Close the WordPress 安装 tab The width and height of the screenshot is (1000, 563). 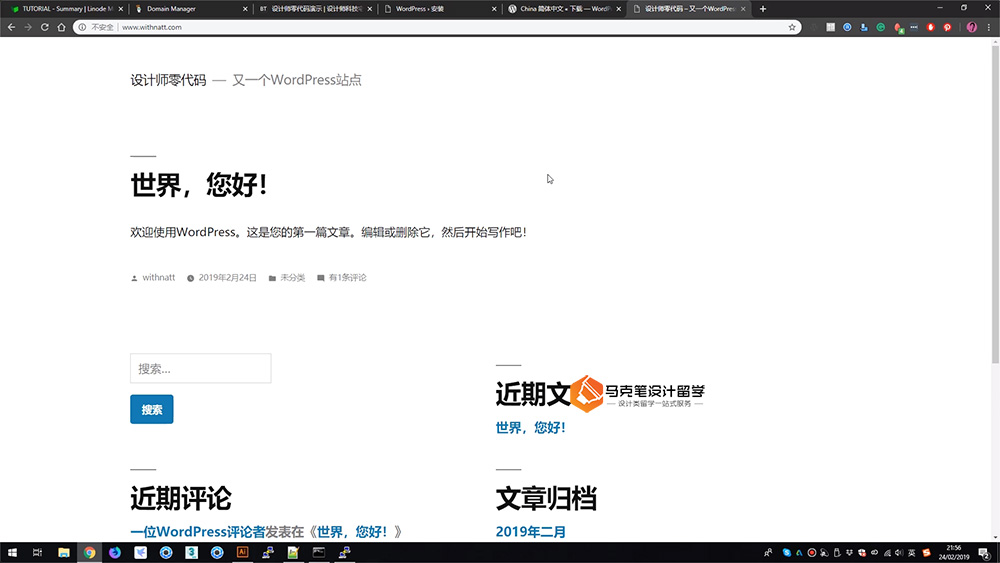(494, 9)
